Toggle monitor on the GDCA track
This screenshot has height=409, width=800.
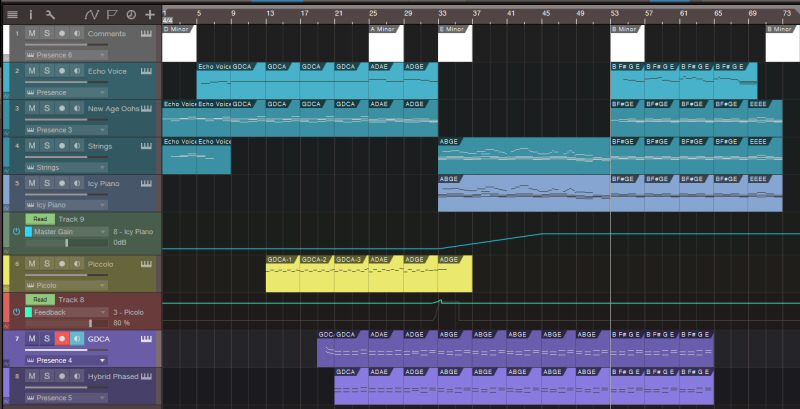point(77,339)
